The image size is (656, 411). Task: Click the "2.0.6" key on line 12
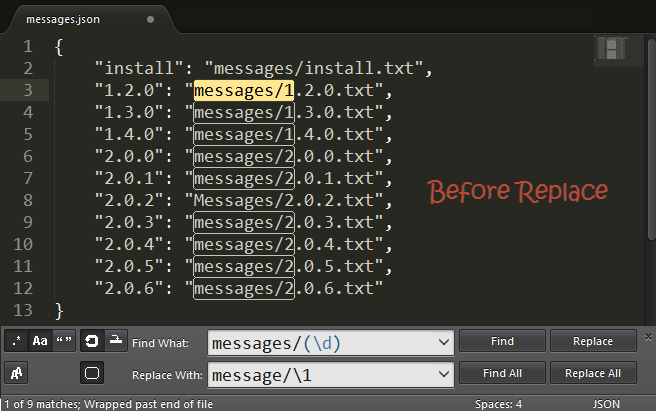pos(129,288)
